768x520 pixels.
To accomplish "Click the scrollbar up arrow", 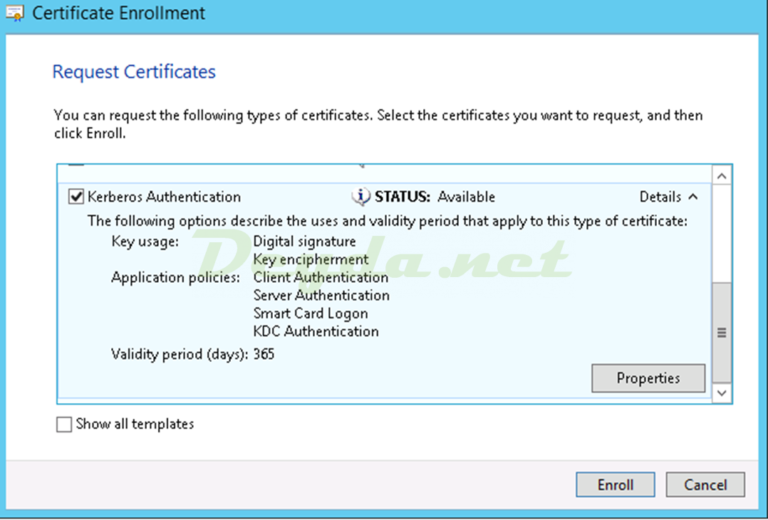I will point(722,176).
